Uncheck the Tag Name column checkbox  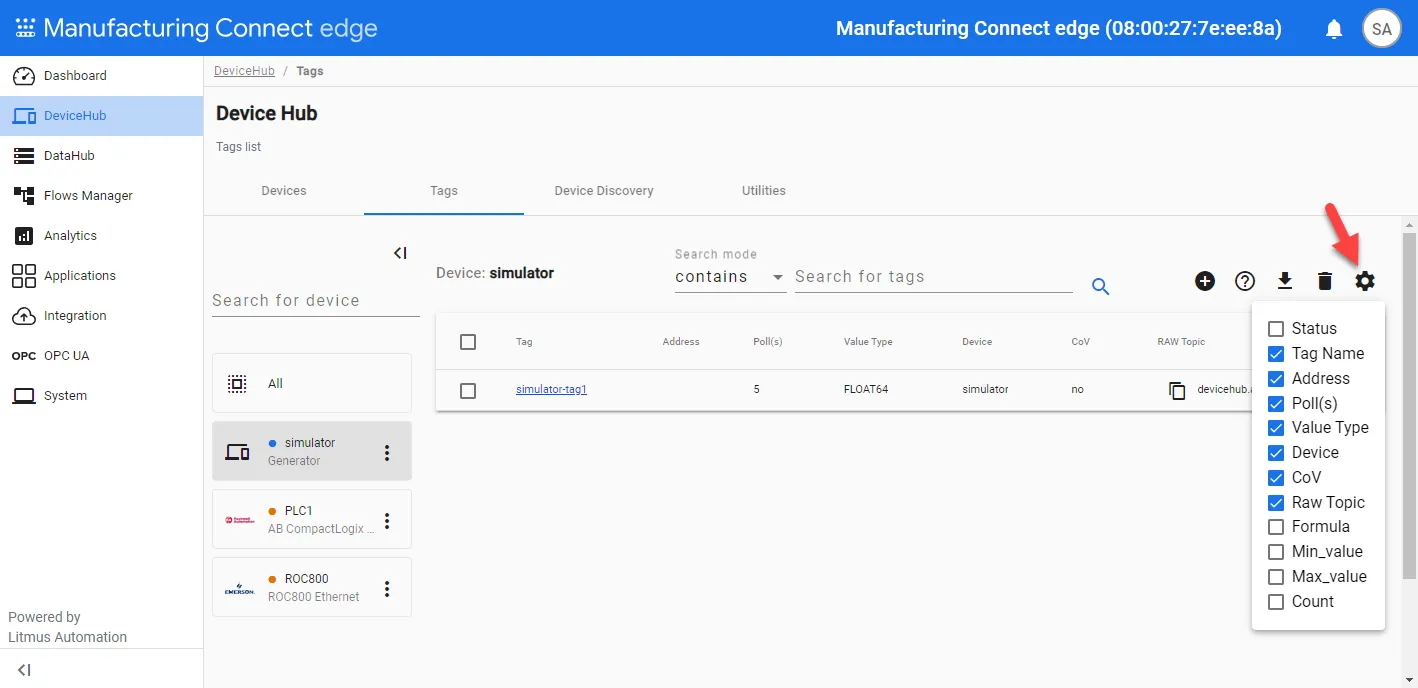click(1276, 354)
